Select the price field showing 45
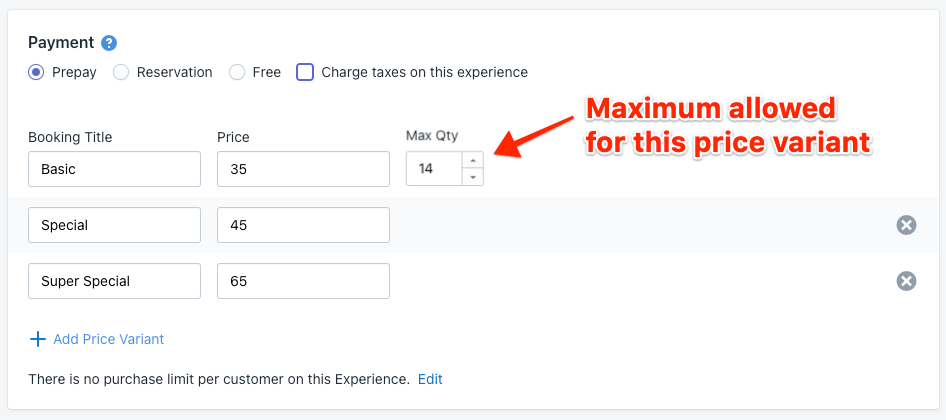The height and width of the screenshot is (420, 946). pyautogui.click(x=303, y=225)
